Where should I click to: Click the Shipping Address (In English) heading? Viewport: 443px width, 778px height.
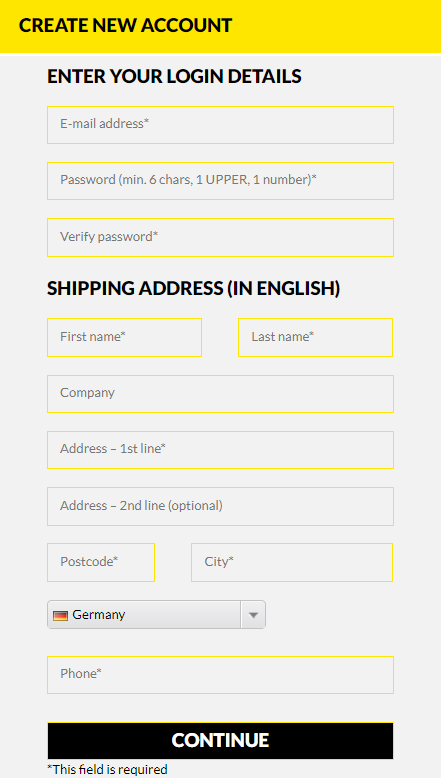click(x=193, y=288)
